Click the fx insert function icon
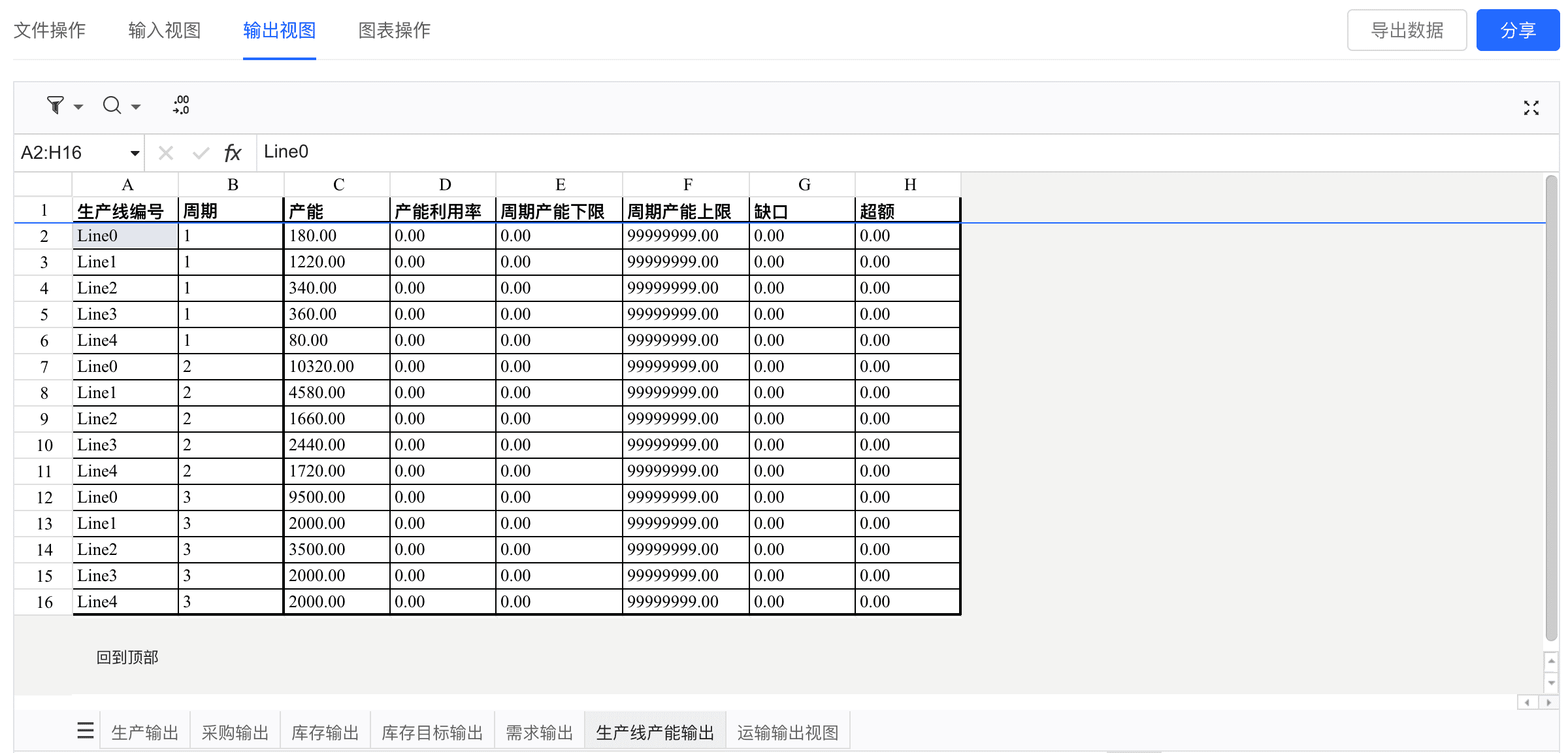 pos(233,153)
